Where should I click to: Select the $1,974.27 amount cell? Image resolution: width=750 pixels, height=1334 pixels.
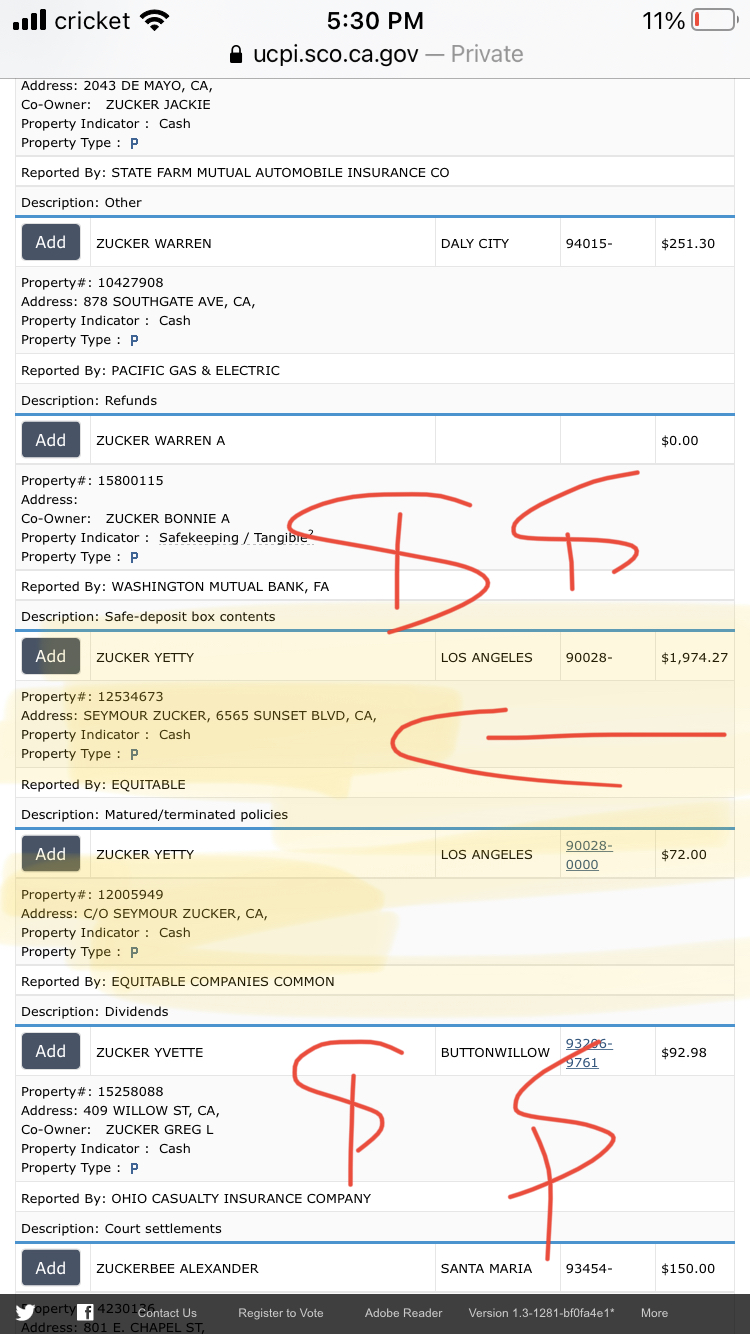[694, 658]
